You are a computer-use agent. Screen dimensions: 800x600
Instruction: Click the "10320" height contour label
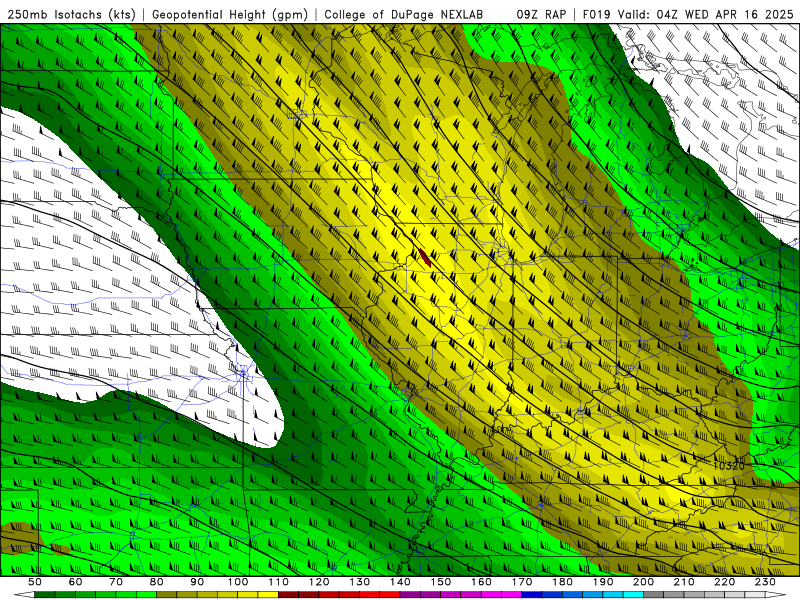(729, 466)
